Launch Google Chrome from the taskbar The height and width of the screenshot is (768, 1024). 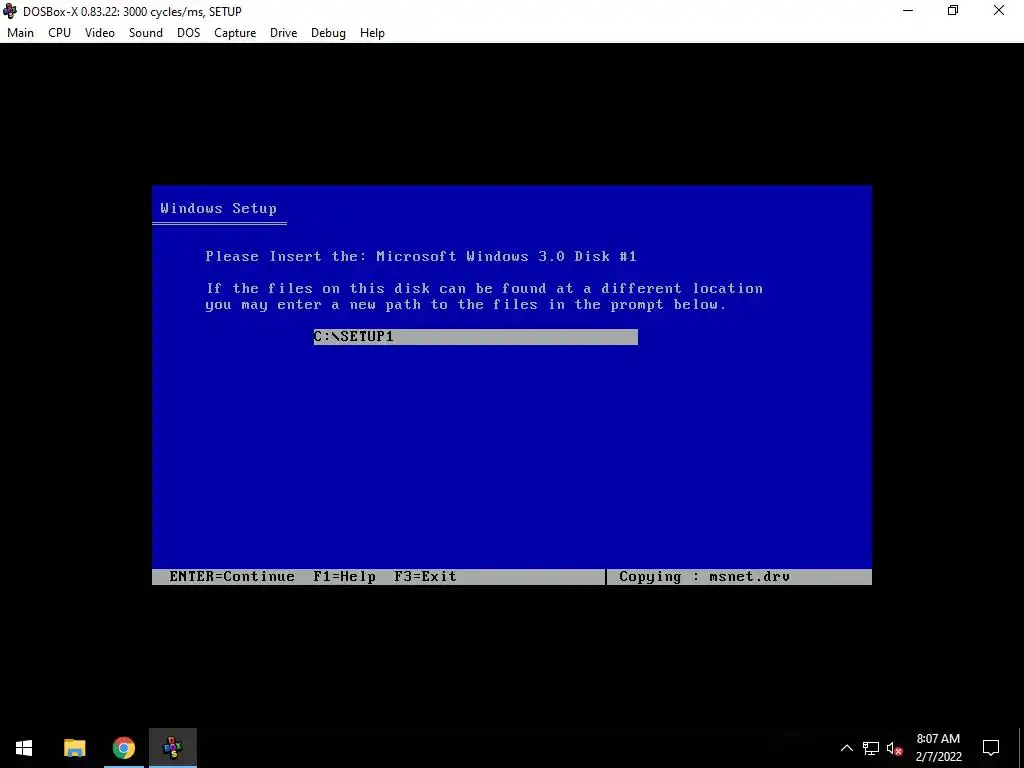click(123, 748)
